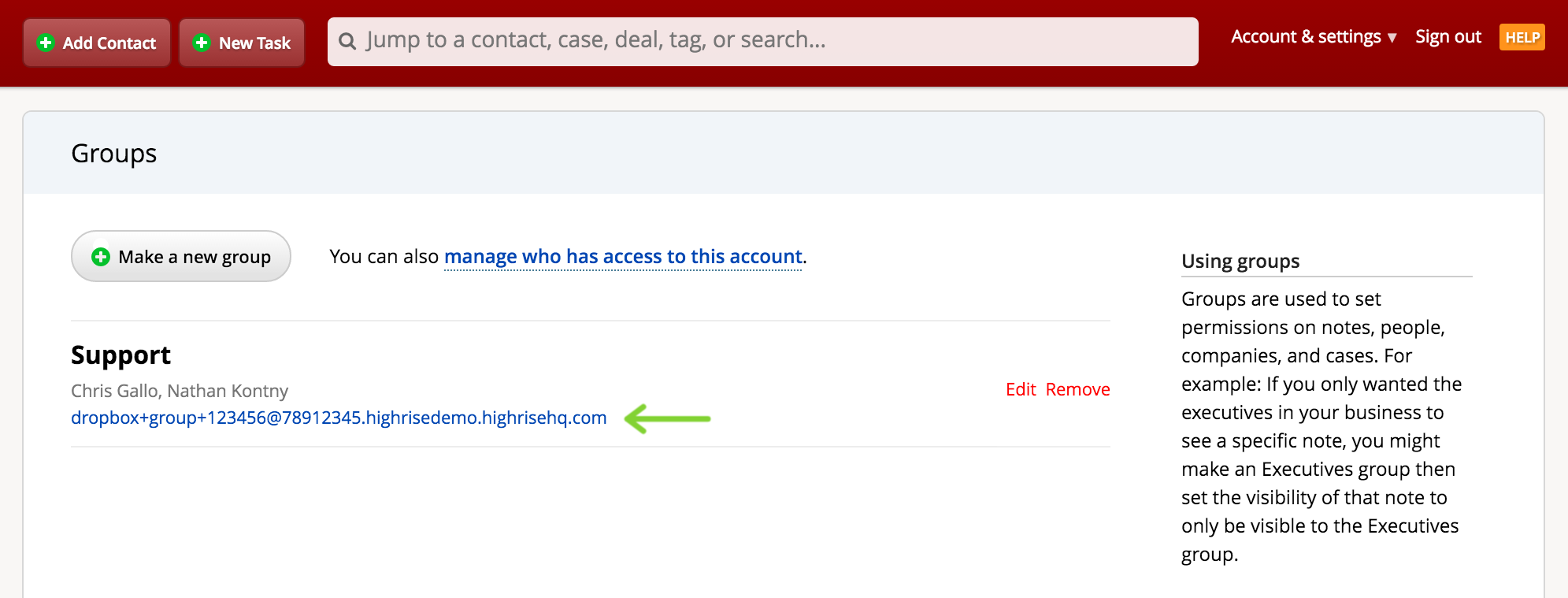Viewport: 1568px width, 598px height.
Task: Click the Using groups sidebar heading
Action: point(1240,261)
